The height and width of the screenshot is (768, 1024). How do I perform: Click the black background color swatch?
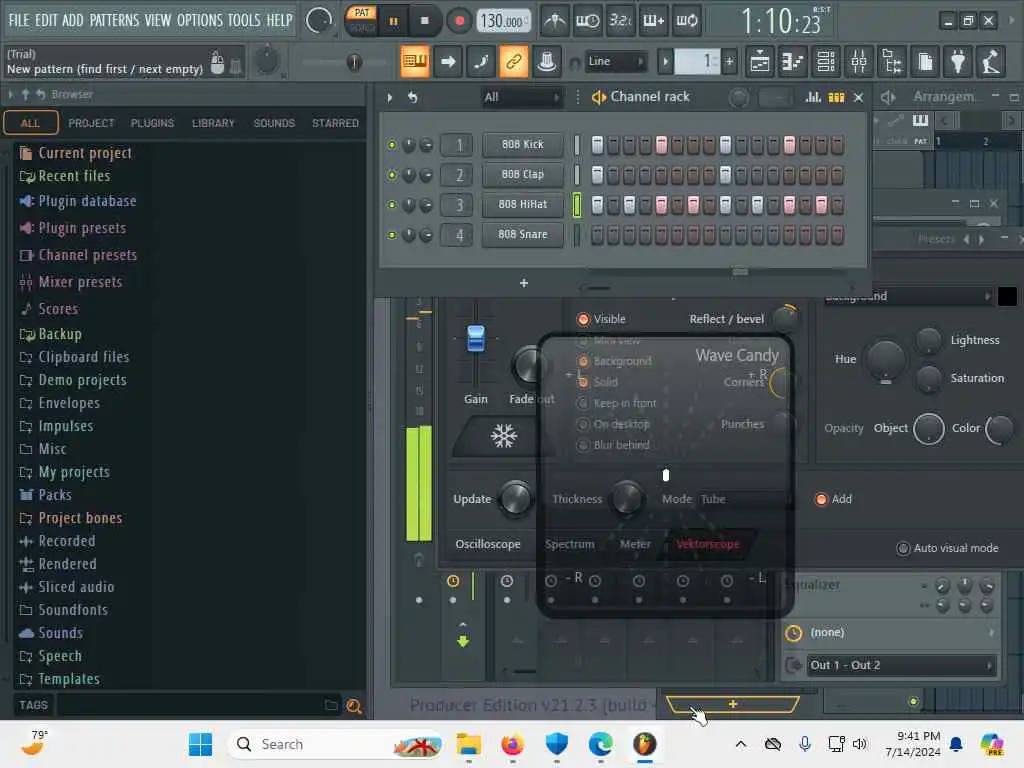click(1007, 296)
